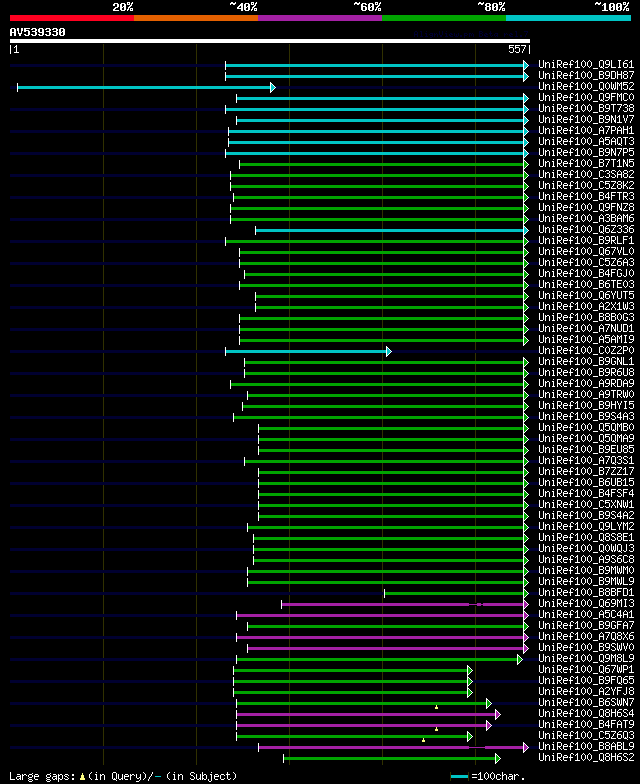Click the purple alignment bar of UniRef100_A7Q8X6
This screenshot has width=640, height=784.
[380, 638]
